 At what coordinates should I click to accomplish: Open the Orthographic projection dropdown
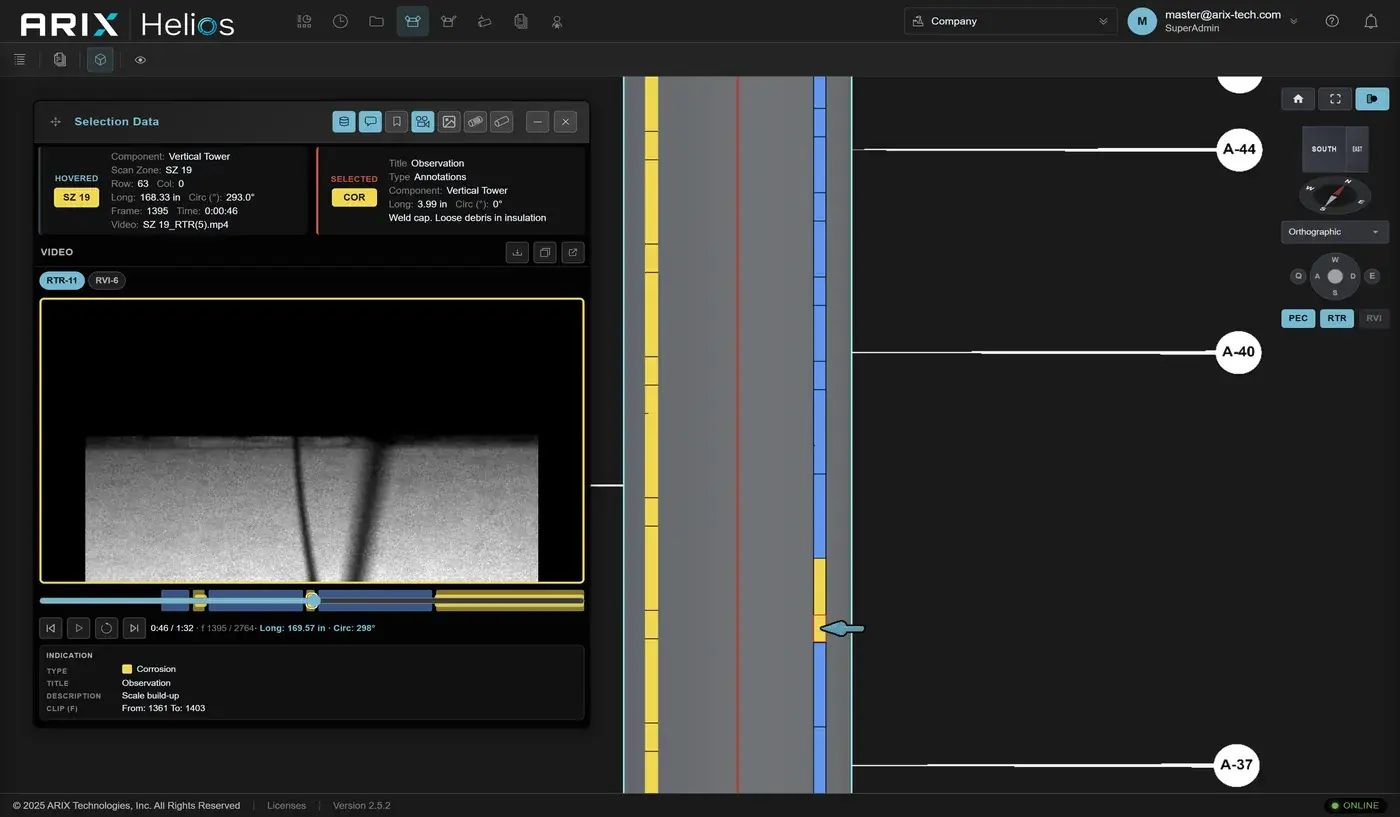pos(1335,232)
